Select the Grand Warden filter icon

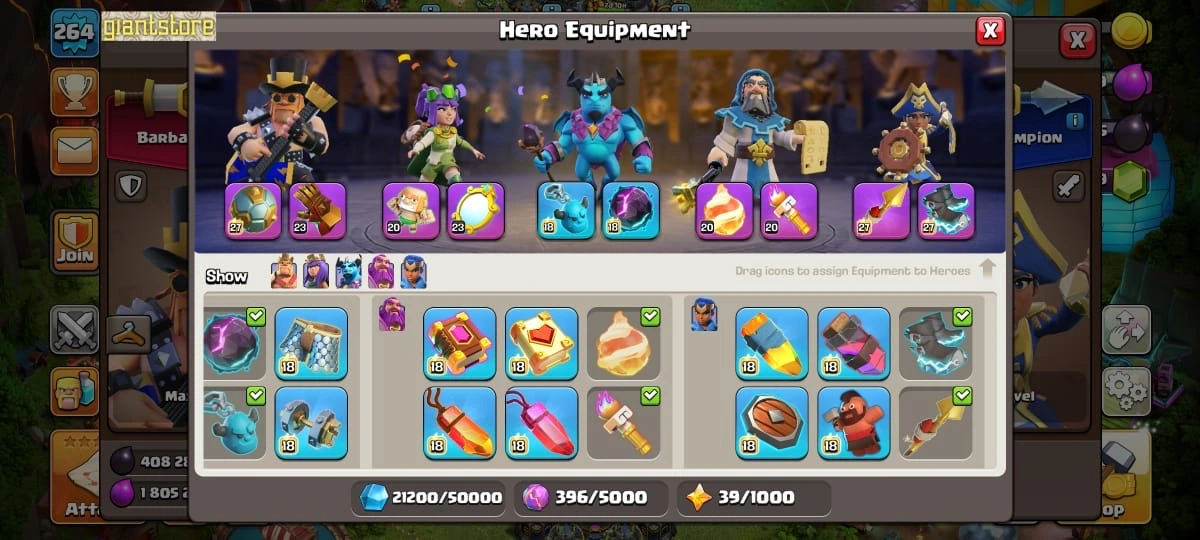(381, 272)
